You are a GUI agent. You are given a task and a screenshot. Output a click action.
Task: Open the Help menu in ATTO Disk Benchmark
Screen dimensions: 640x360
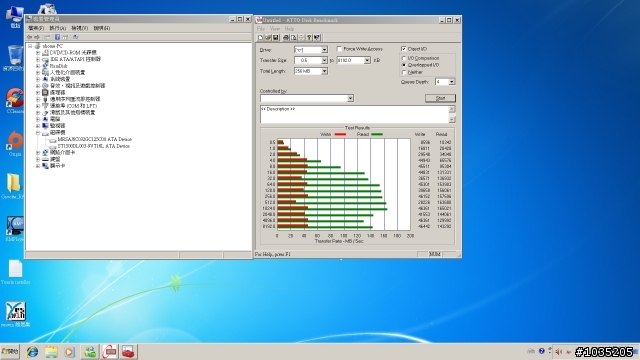click(289, 29)
